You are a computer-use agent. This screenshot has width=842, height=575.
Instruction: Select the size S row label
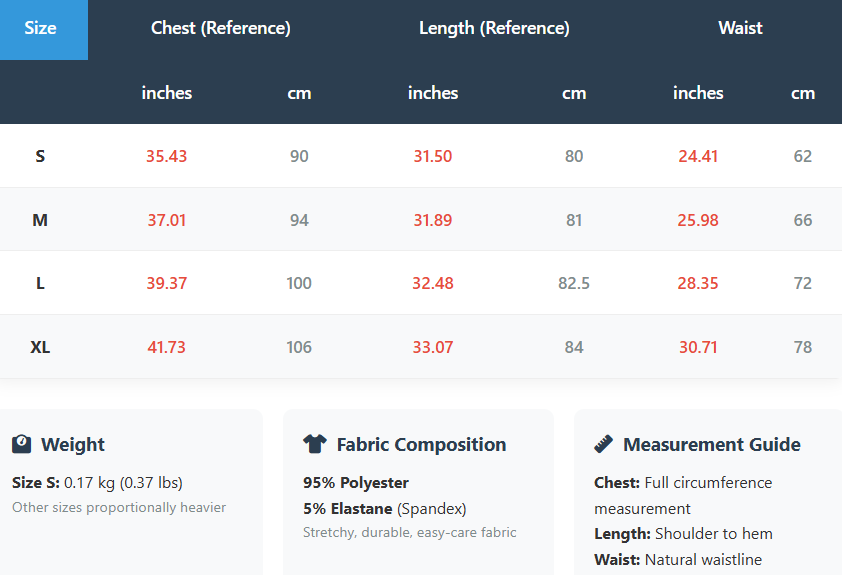40,156
